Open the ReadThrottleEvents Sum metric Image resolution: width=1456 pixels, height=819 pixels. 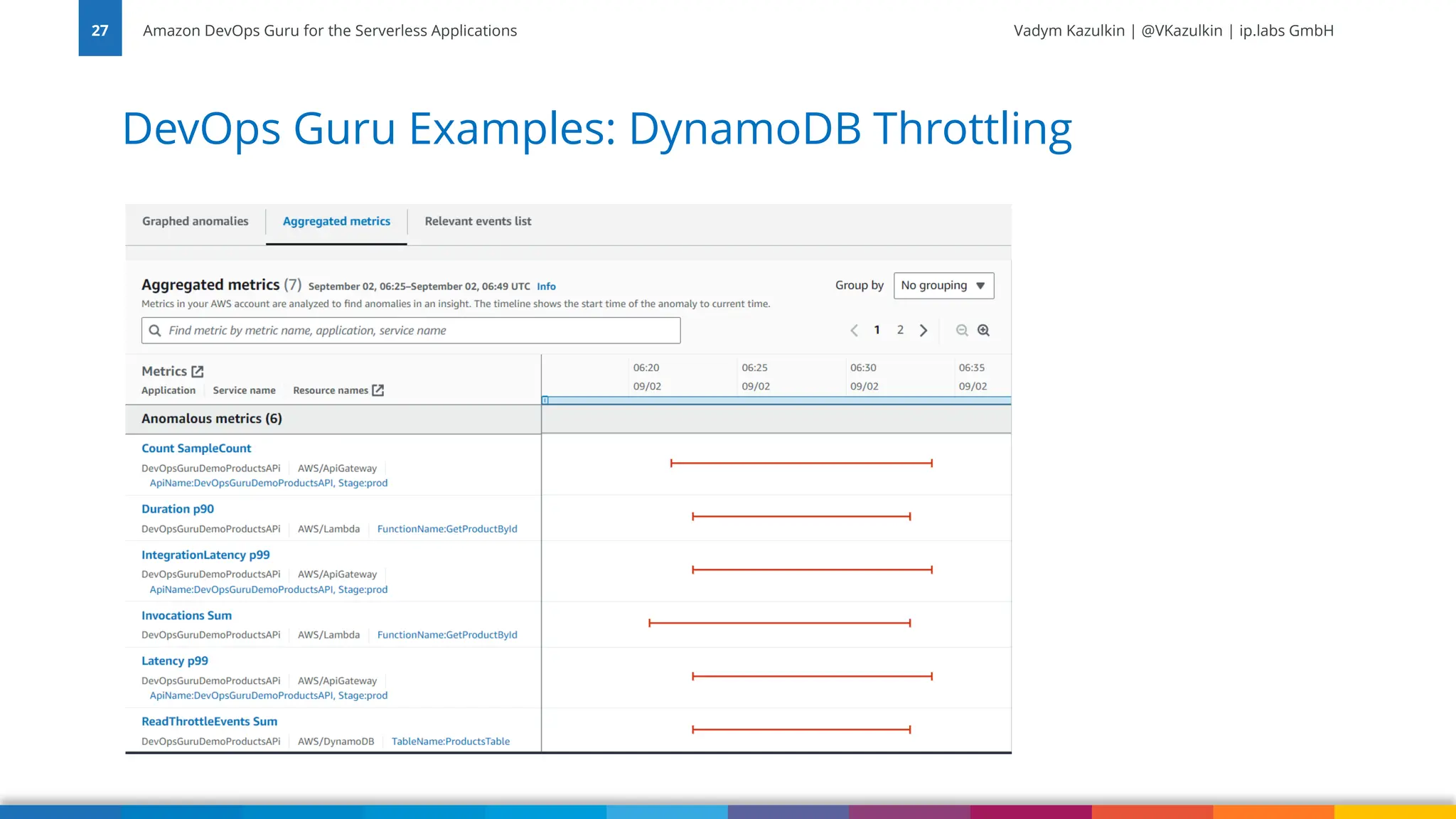[209, 722]
